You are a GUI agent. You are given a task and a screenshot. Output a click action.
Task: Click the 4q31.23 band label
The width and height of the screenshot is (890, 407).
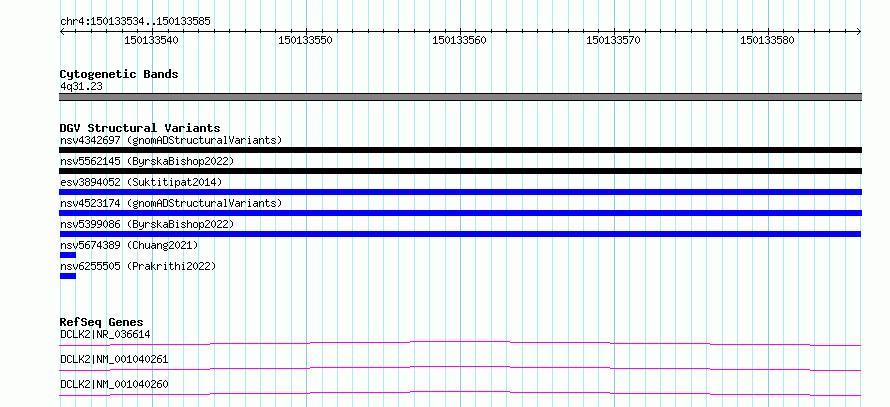point(81,87)
